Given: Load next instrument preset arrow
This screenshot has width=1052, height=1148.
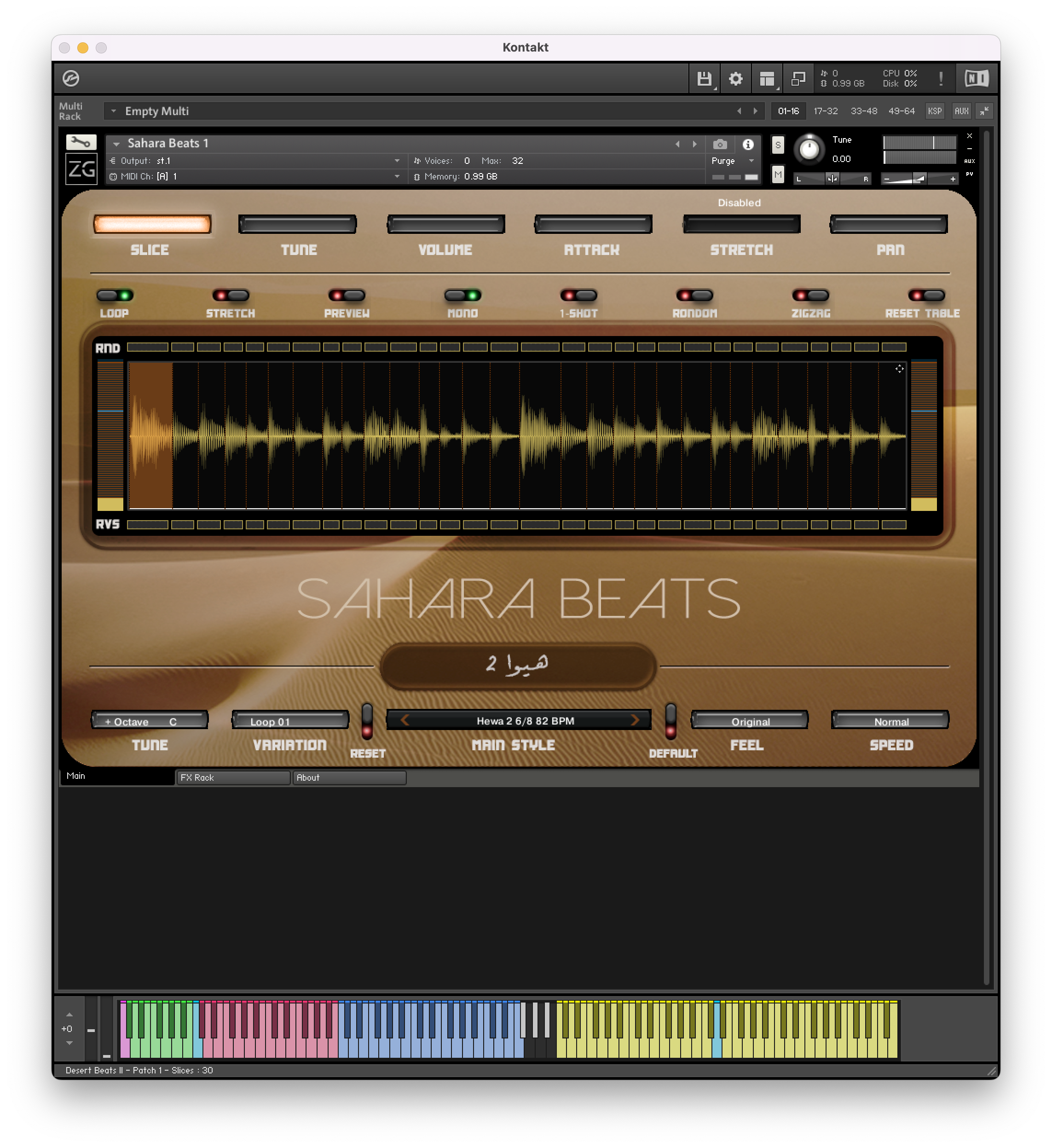Looking at the screenshot, I should 694,144.
